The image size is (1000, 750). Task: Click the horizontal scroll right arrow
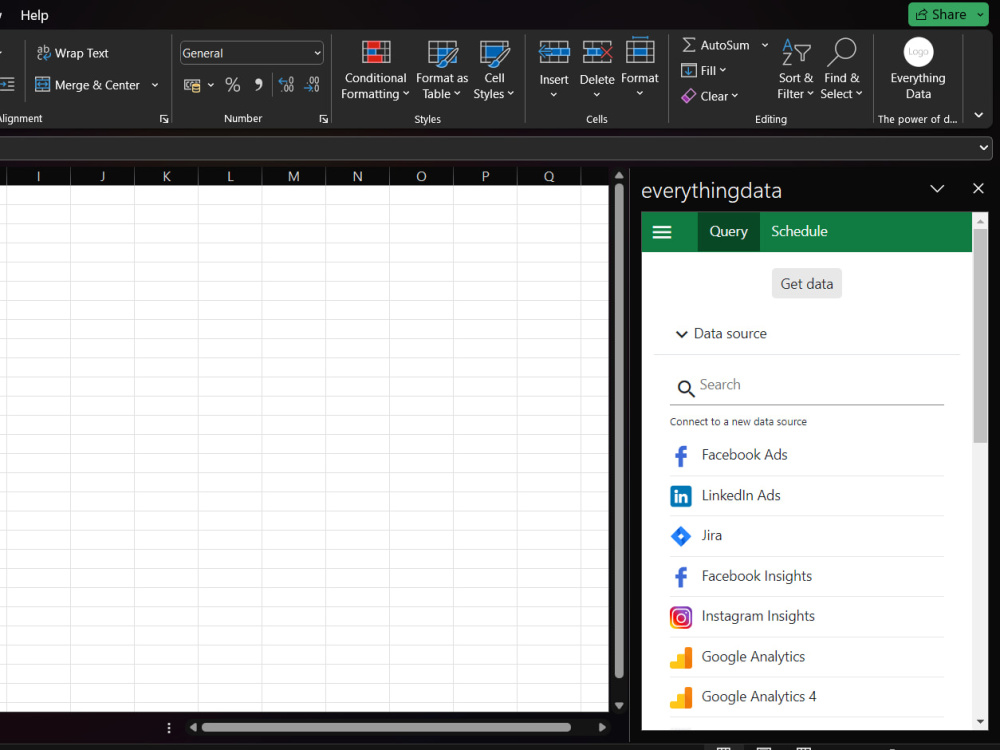point(601,728)
